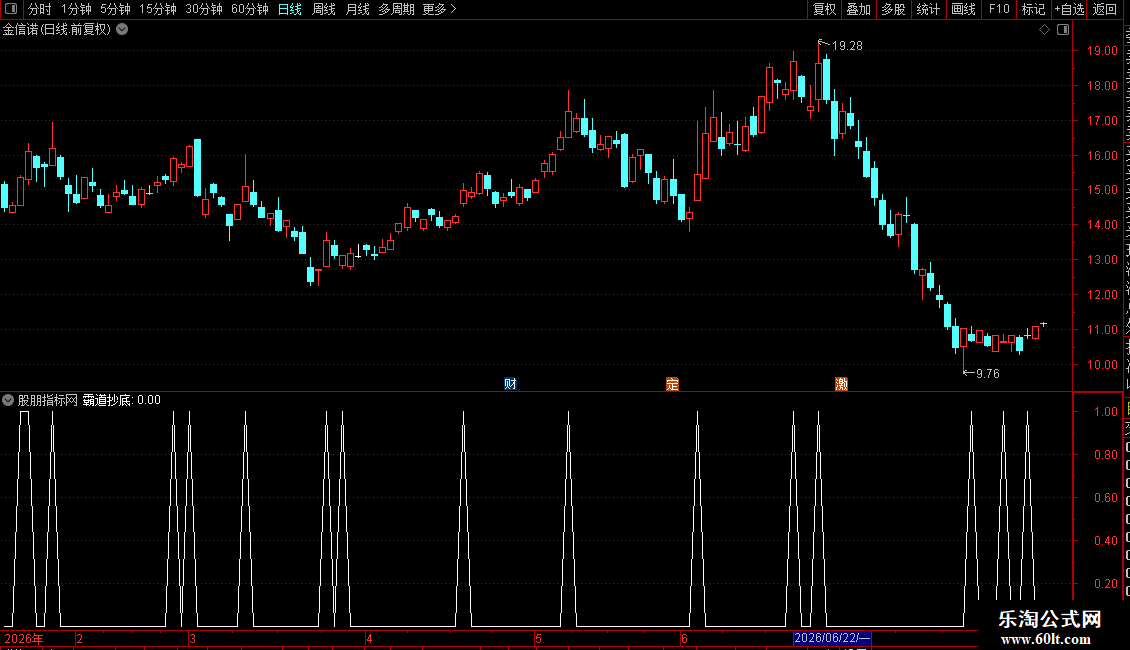Open the 统计 statistics tool

click(x=928, y=9)
